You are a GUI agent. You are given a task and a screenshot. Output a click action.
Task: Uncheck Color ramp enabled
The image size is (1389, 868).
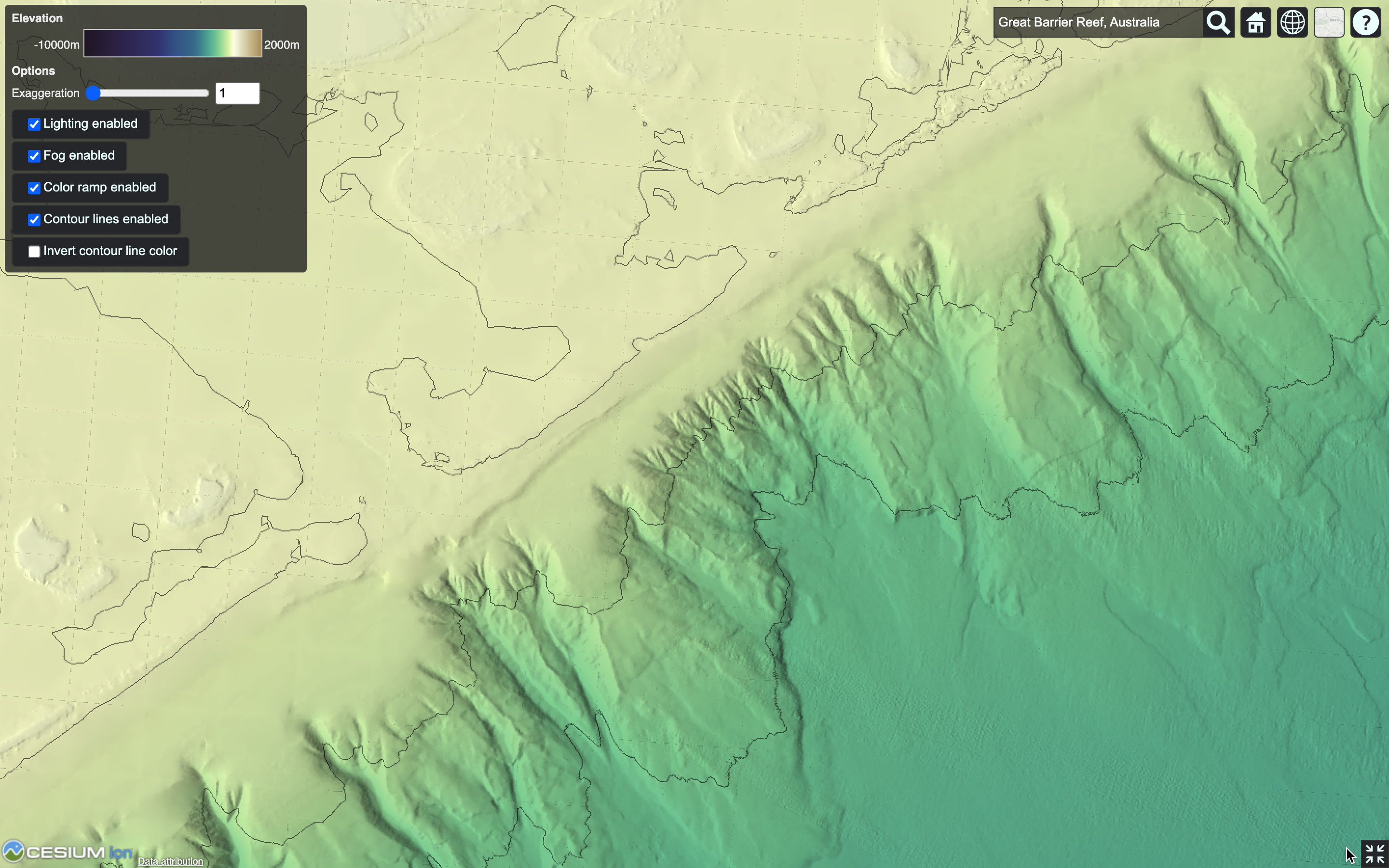[x=34, y=188]
